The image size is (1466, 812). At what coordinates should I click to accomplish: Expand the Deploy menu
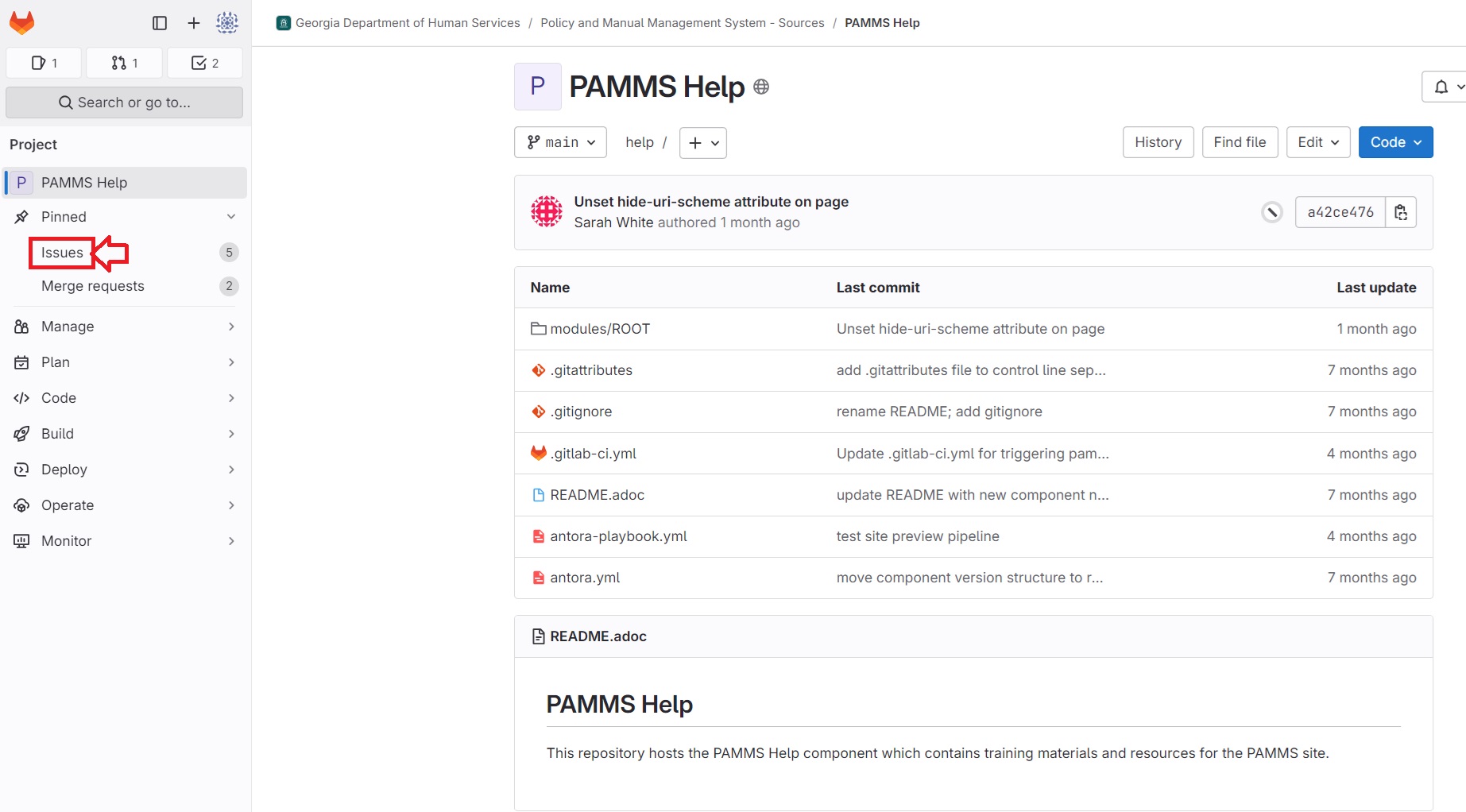point(126,470)
